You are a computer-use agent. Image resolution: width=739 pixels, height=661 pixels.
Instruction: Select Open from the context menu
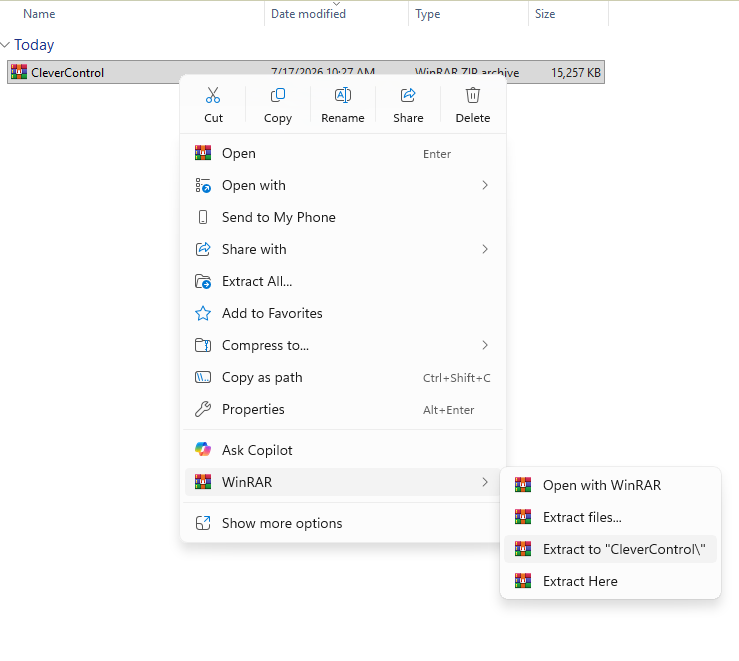click(x=343, y=154)
